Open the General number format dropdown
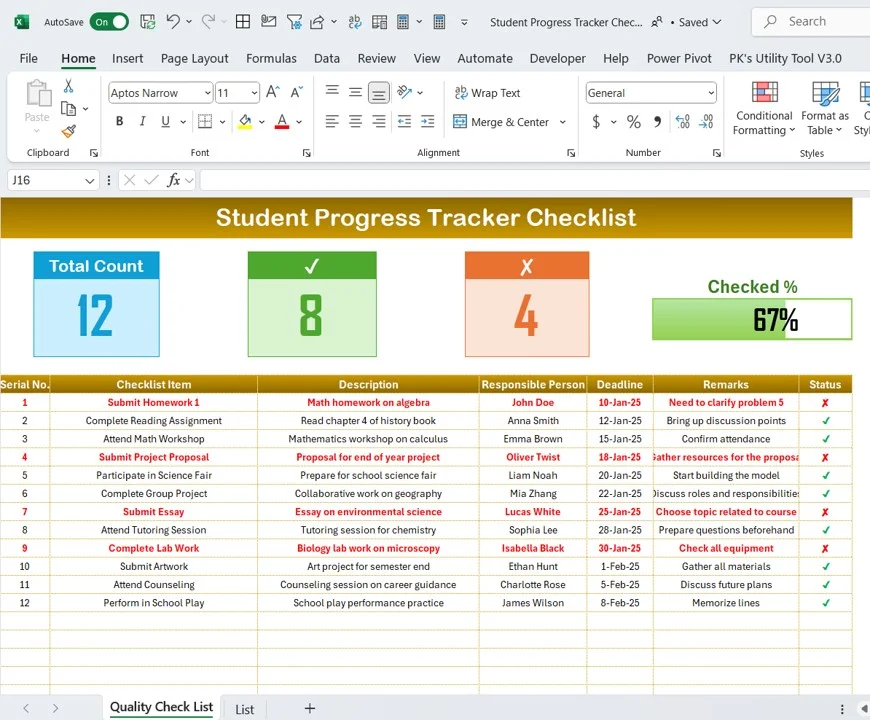The image size is (870, 720). pos(711,93)
